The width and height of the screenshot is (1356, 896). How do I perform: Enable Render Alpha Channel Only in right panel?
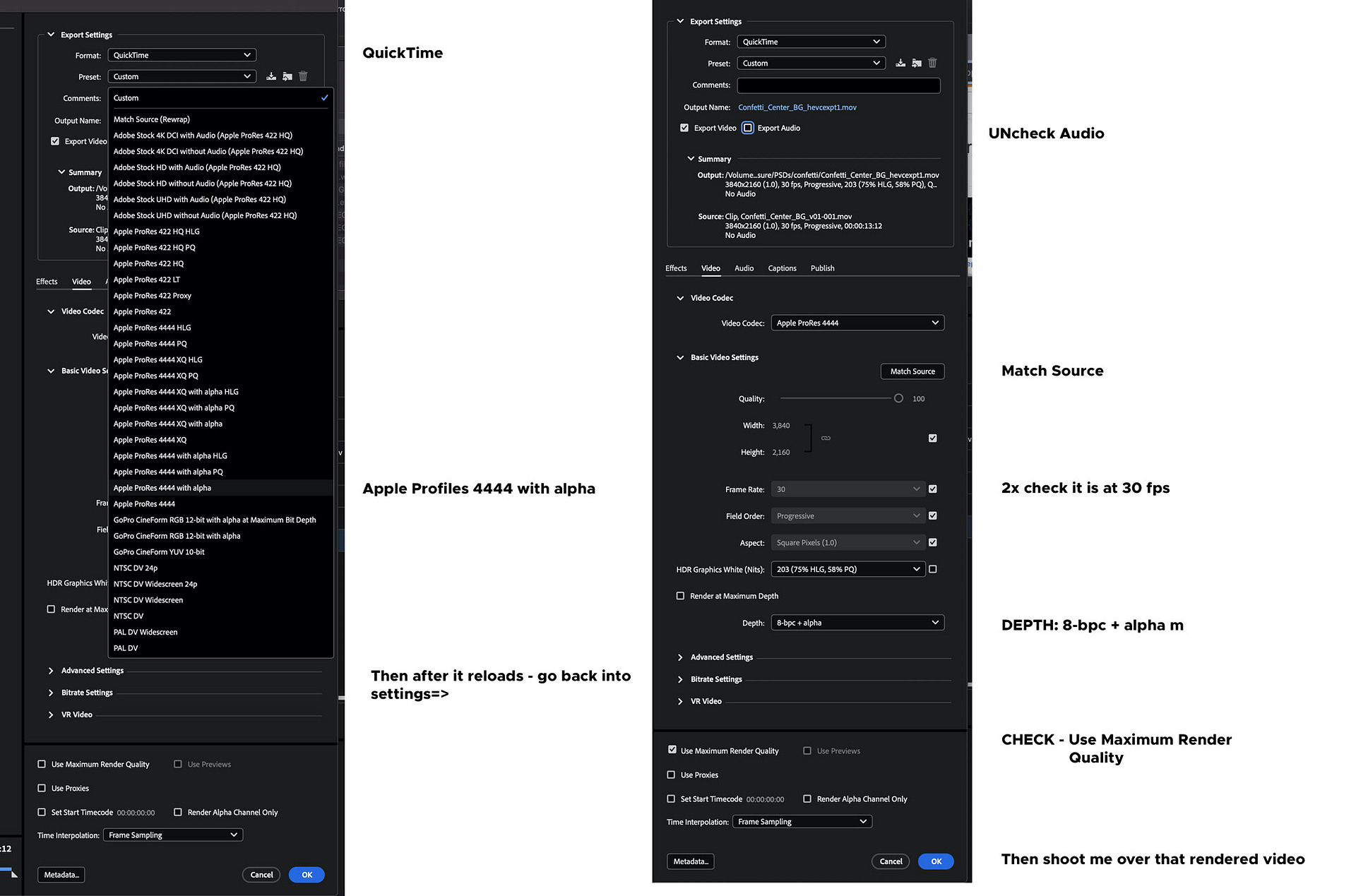point(807,799)
